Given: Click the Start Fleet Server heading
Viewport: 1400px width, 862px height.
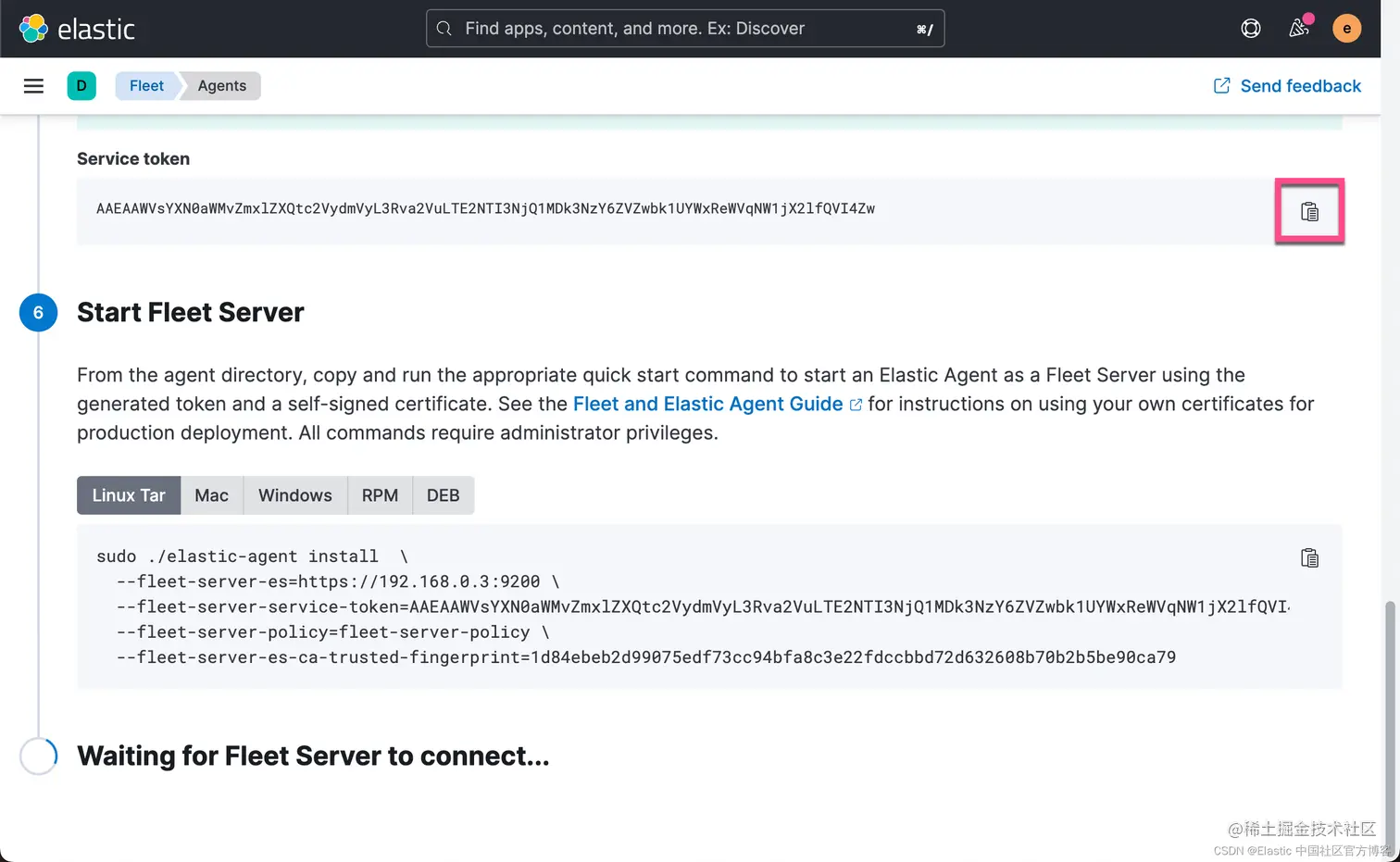Looking at the screenshot, I should tap(191, 312).
